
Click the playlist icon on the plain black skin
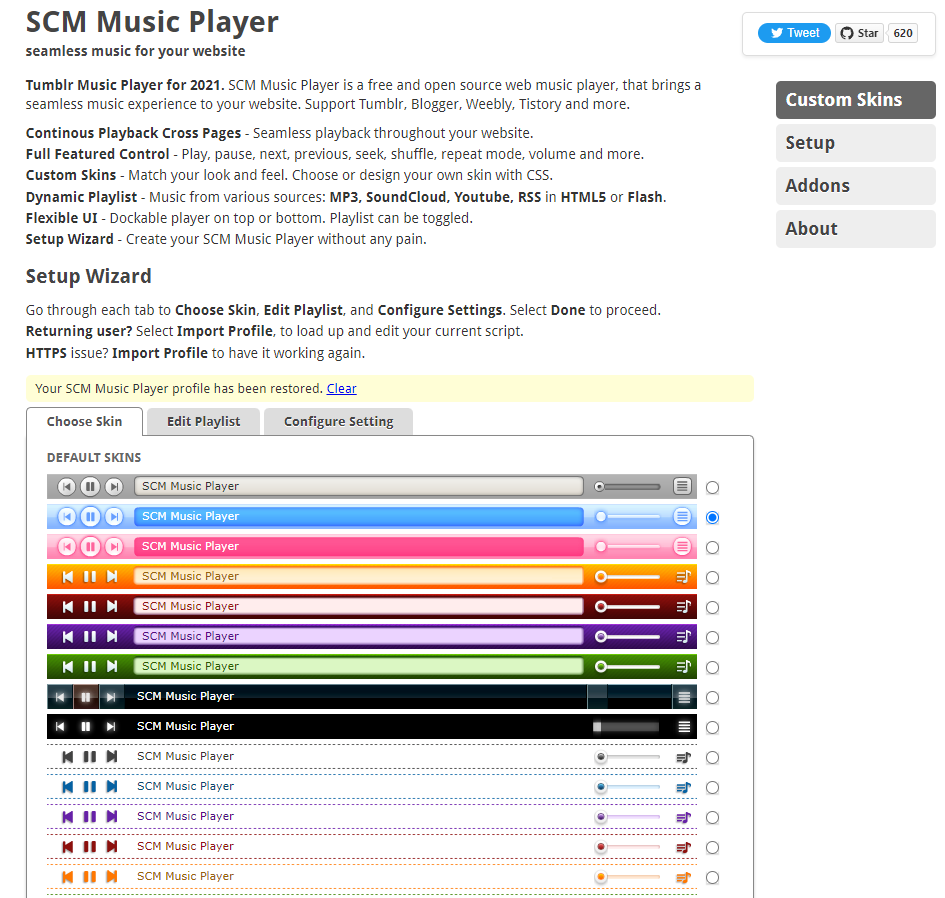684,727
